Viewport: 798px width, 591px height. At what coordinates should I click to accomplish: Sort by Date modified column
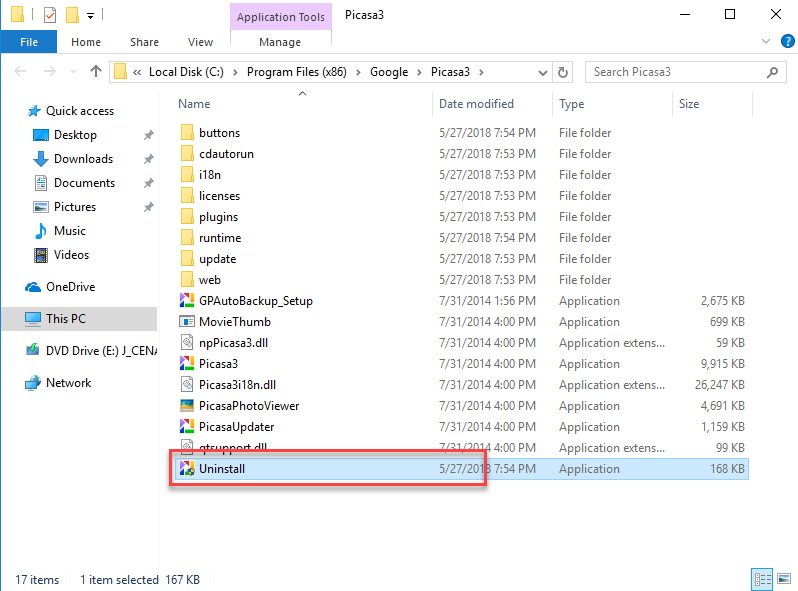tap(476, 104)
